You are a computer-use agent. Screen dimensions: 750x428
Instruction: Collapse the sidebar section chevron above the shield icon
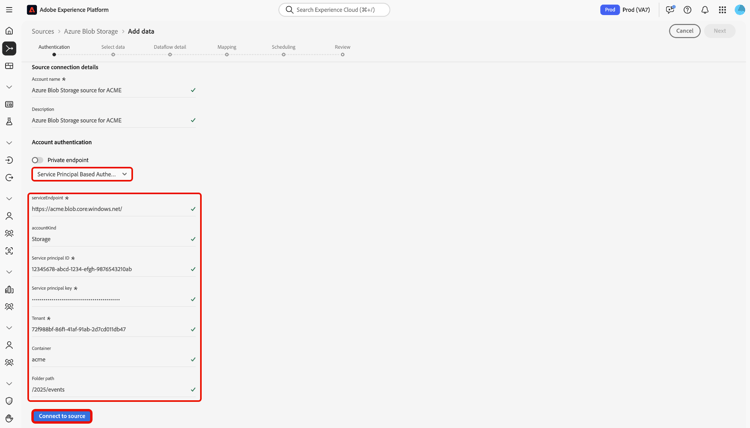click(x=9, y=384)
